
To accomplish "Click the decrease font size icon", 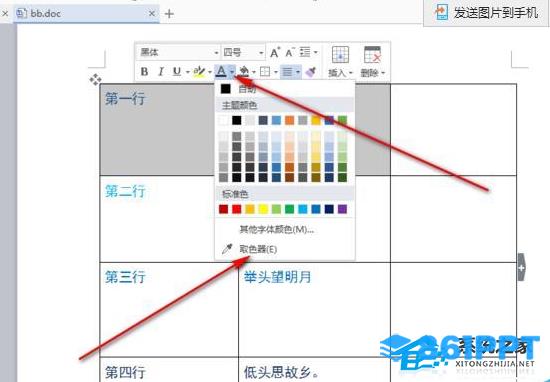I will 290,53.
